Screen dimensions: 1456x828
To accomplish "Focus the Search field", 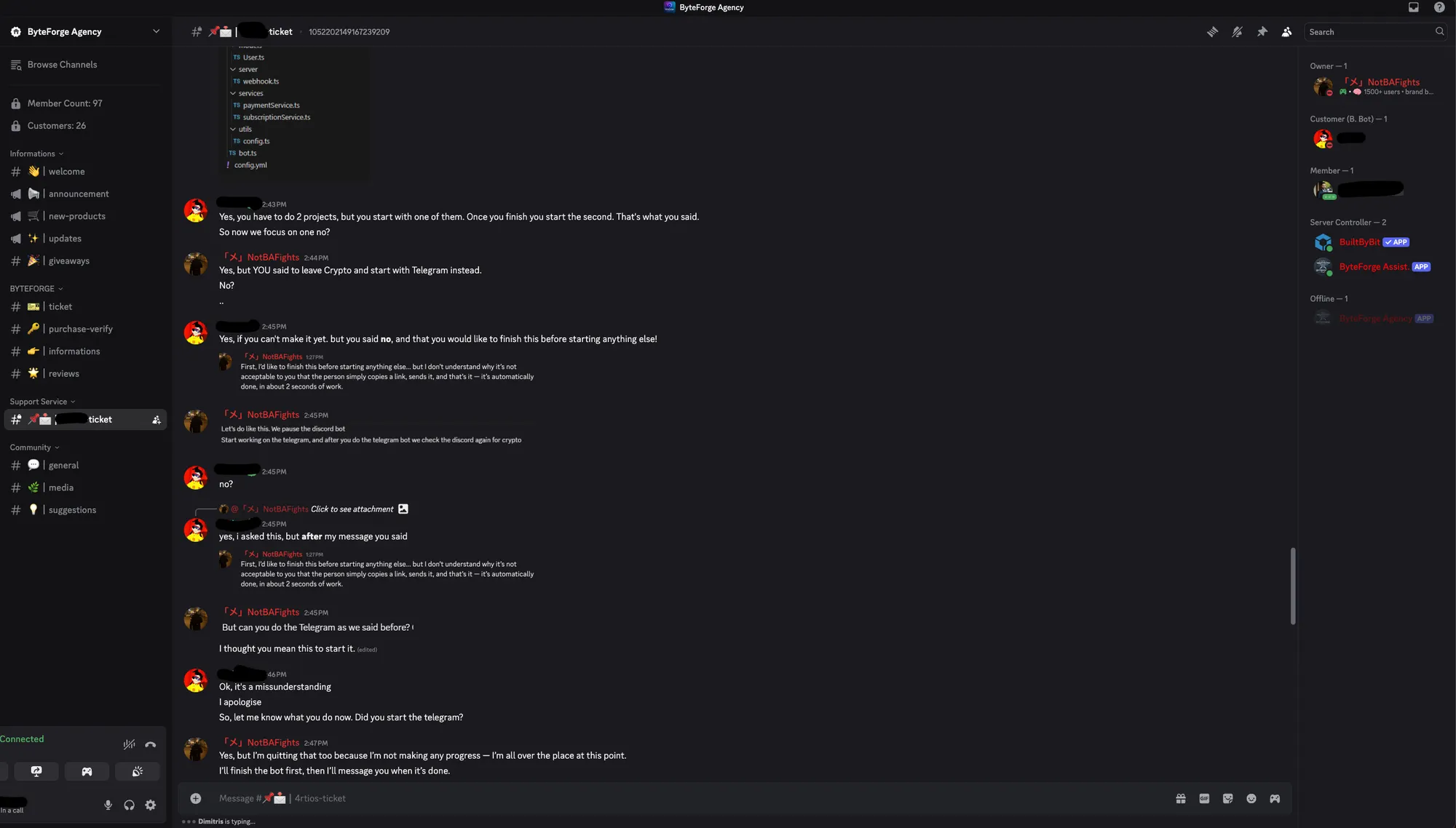I will point(1369,32).
